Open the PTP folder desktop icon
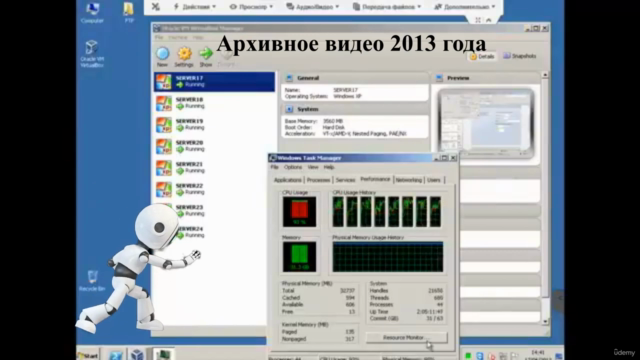 click(129, 13)
